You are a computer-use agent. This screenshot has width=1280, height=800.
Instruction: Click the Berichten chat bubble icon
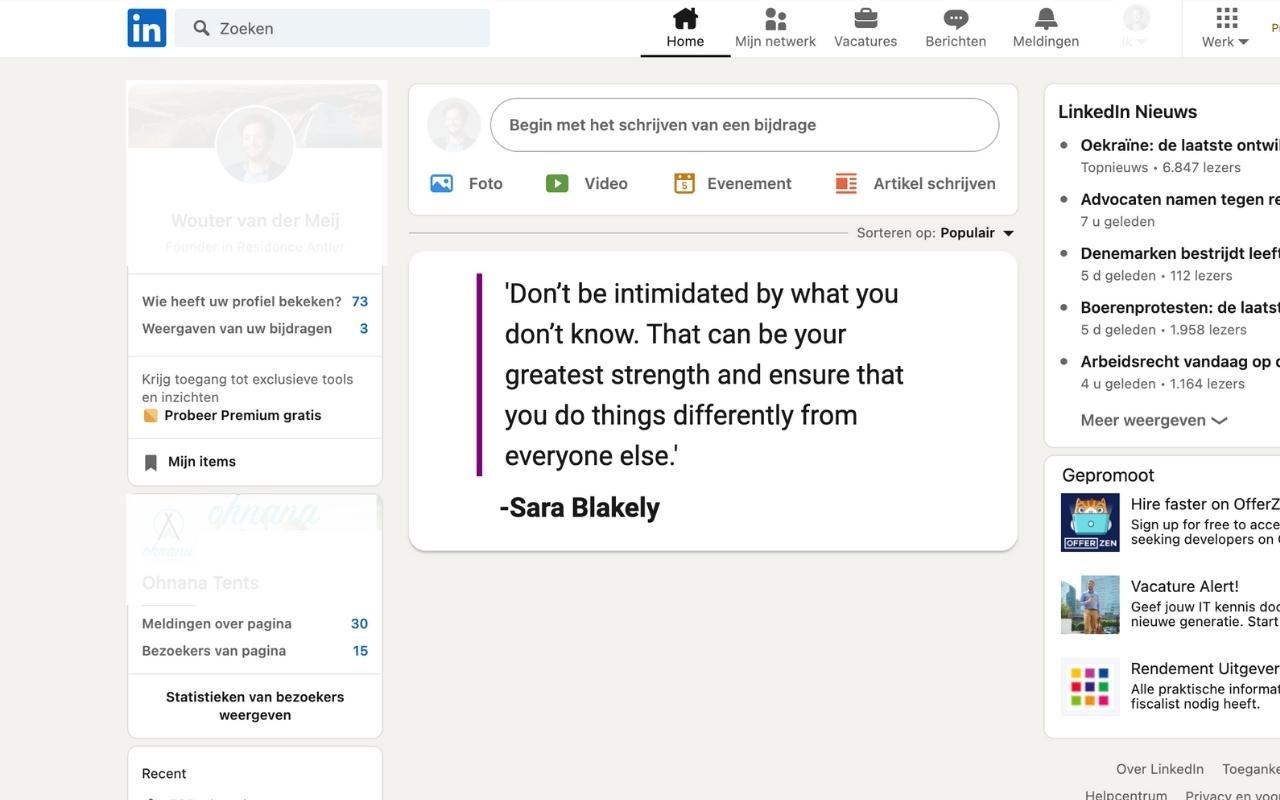pos(956,19)
